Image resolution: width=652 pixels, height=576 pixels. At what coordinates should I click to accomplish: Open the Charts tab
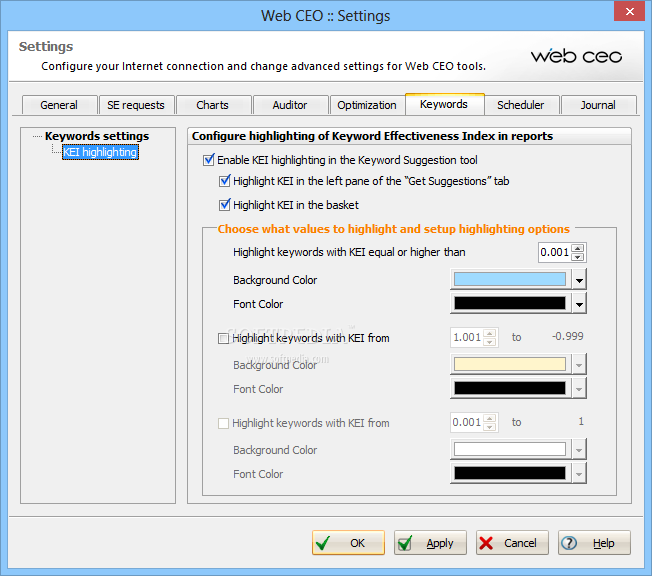[212, 105]
